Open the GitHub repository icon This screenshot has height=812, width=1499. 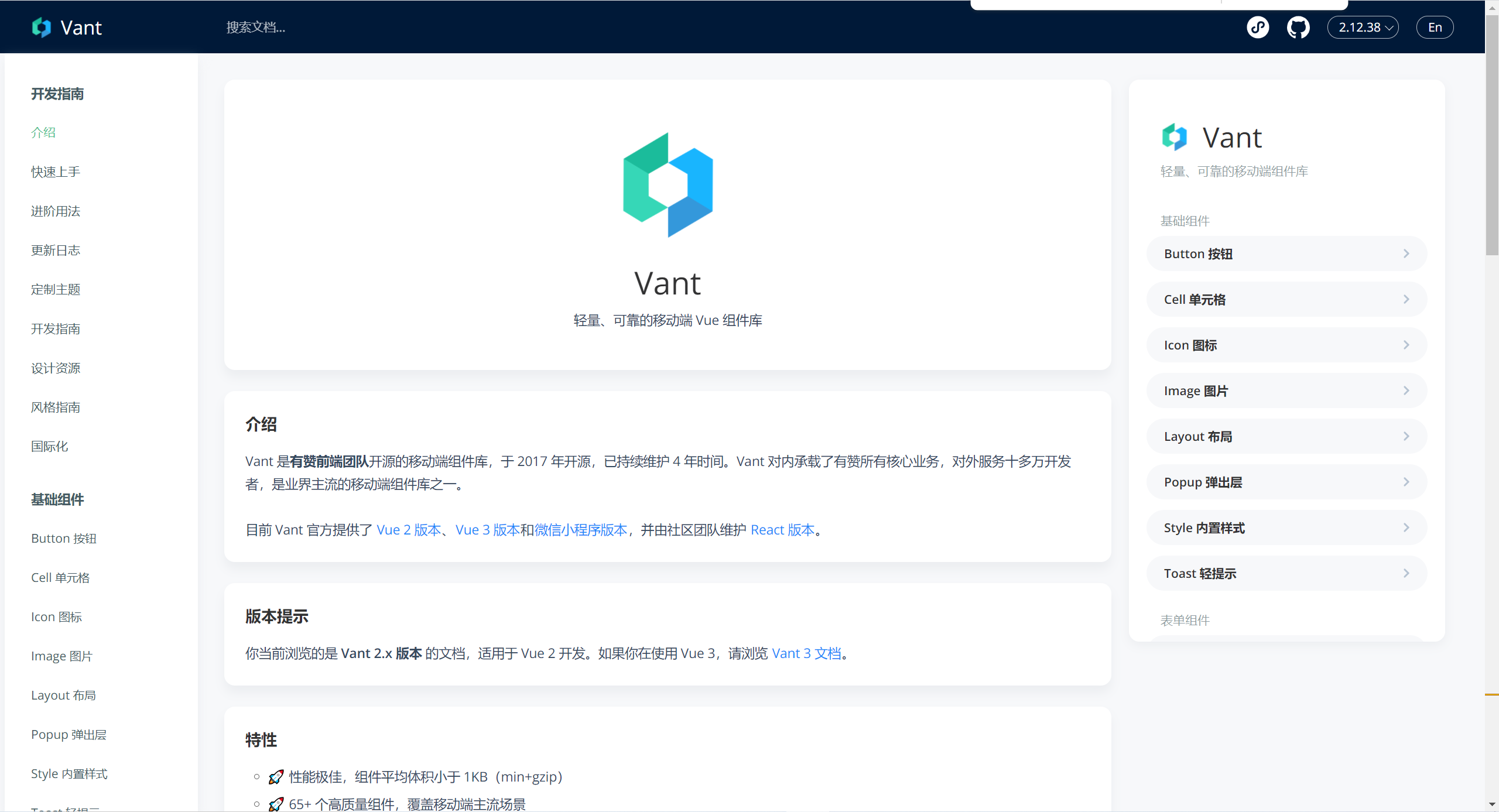pos(1298,28)
